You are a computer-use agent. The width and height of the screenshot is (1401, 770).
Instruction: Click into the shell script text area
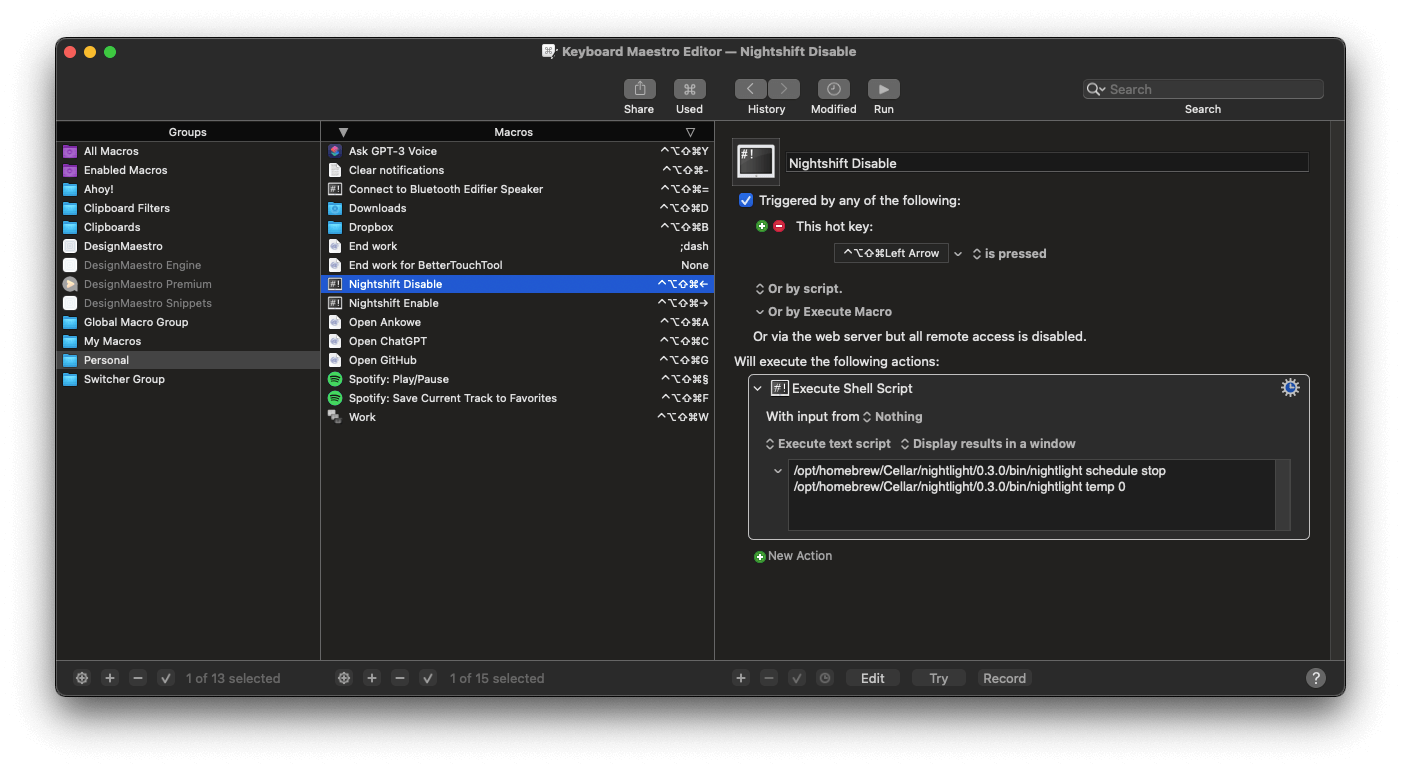tap(1031, 495)
